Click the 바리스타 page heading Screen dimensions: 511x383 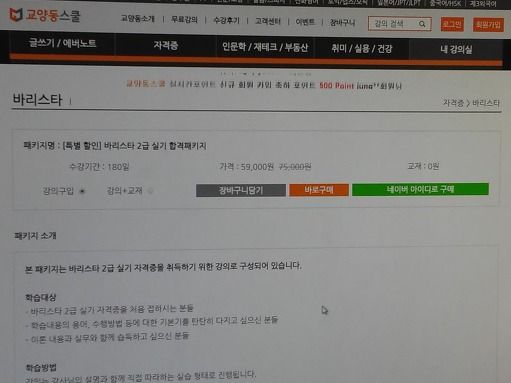coord(37,100)
